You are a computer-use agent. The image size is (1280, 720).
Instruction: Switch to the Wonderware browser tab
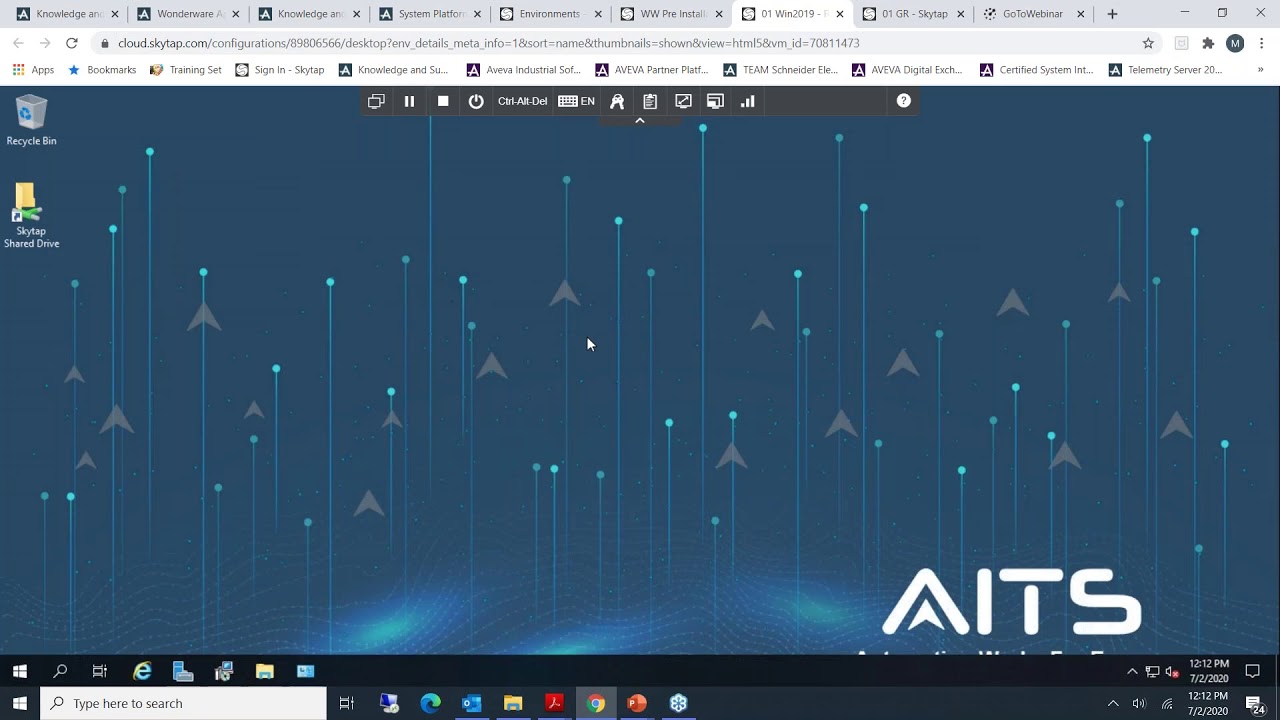click(190, 14)
